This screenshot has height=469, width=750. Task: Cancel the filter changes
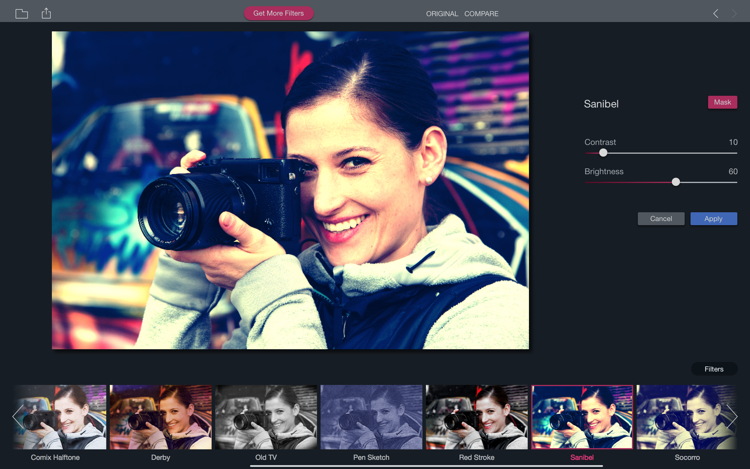point(661,218)
